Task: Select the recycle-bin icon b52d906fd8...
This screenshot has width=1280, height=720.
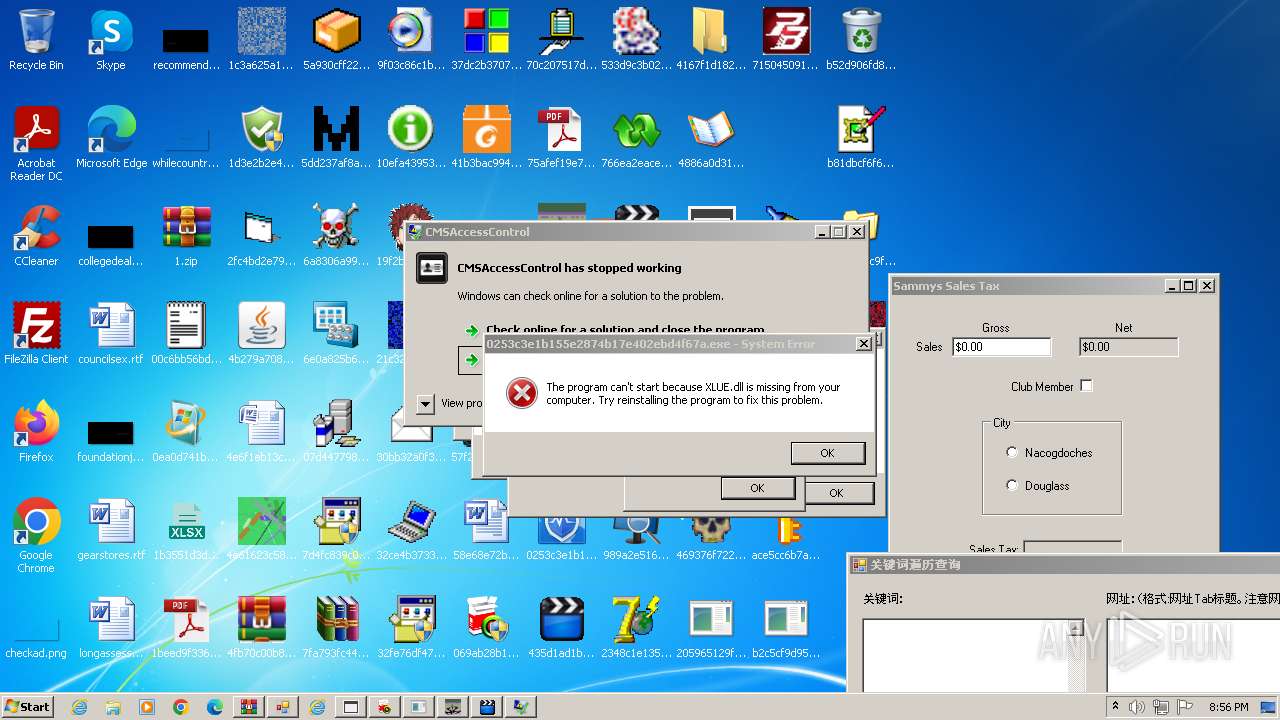Action: tap(861, 40)
